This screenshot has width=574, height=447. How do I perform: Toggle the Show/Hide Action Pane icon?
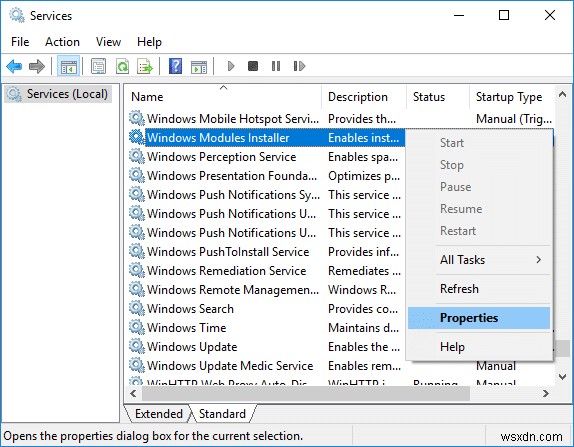tap(199, 67)
